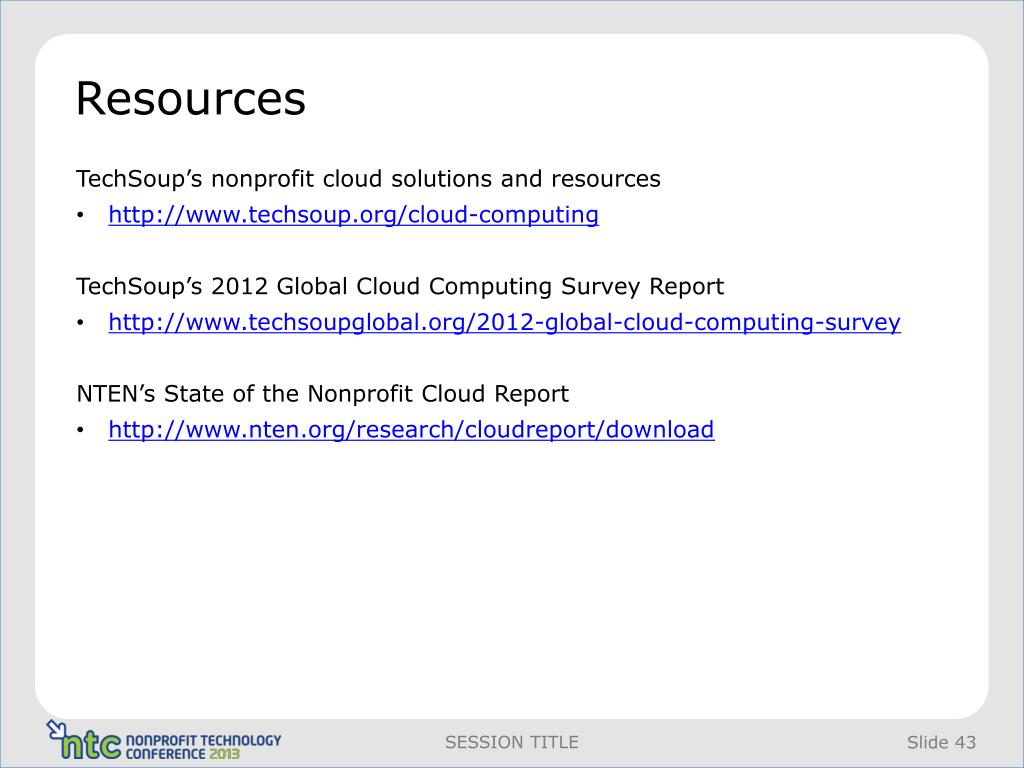Open the techsoup.org cloud-computing link
Screen dimensions: 1024x768
point(353,215)
